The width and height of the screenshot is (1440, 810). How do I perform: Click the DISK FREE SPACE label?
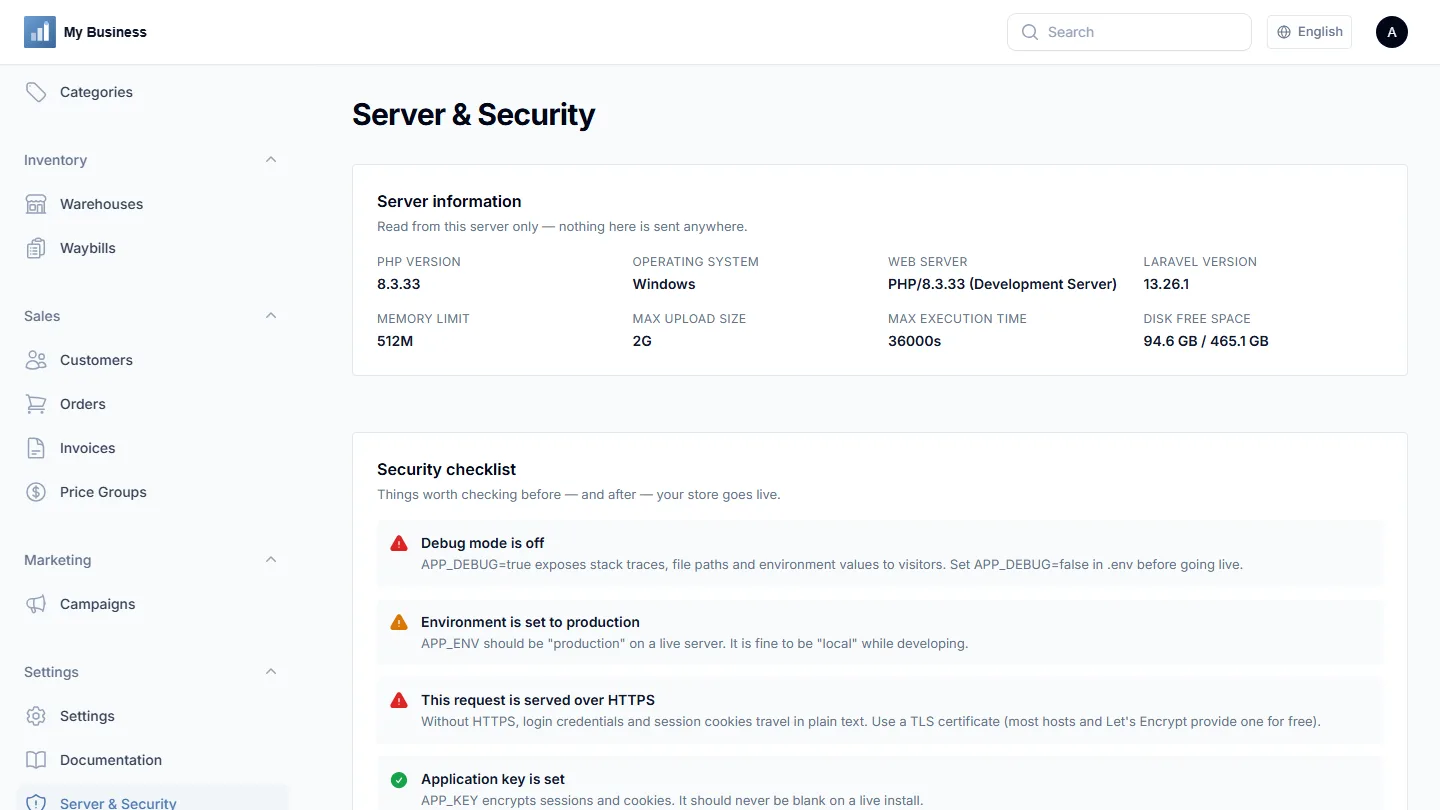(x=1197, y=319)
